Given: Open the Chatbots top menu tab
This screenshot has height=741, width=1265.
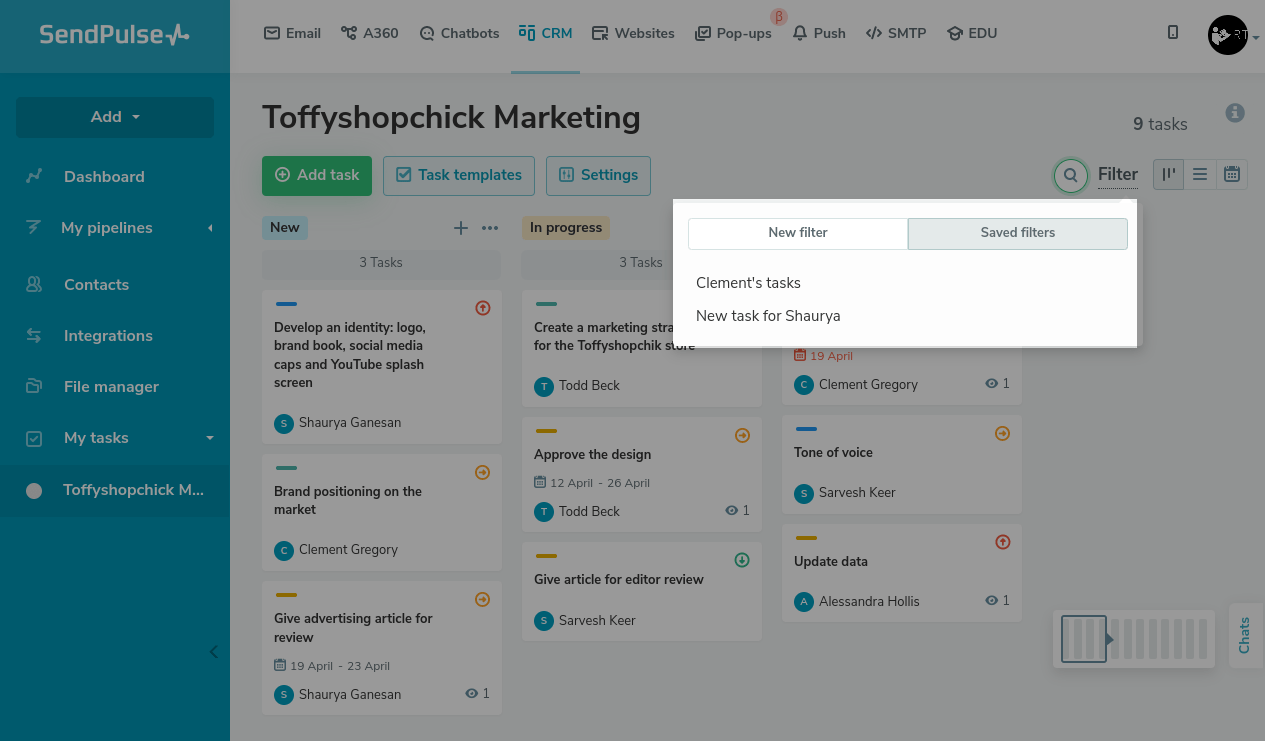Looking at the screenshot, I should (459, 33).
